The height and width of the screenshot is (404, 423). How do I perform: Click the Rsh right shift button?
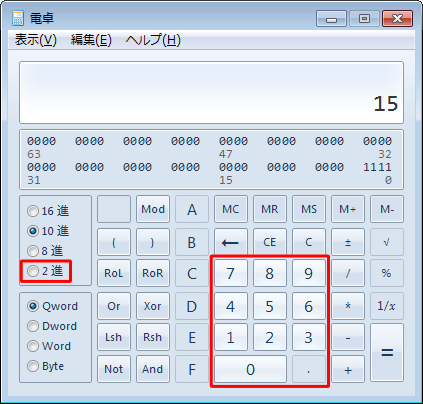(153, 337)
